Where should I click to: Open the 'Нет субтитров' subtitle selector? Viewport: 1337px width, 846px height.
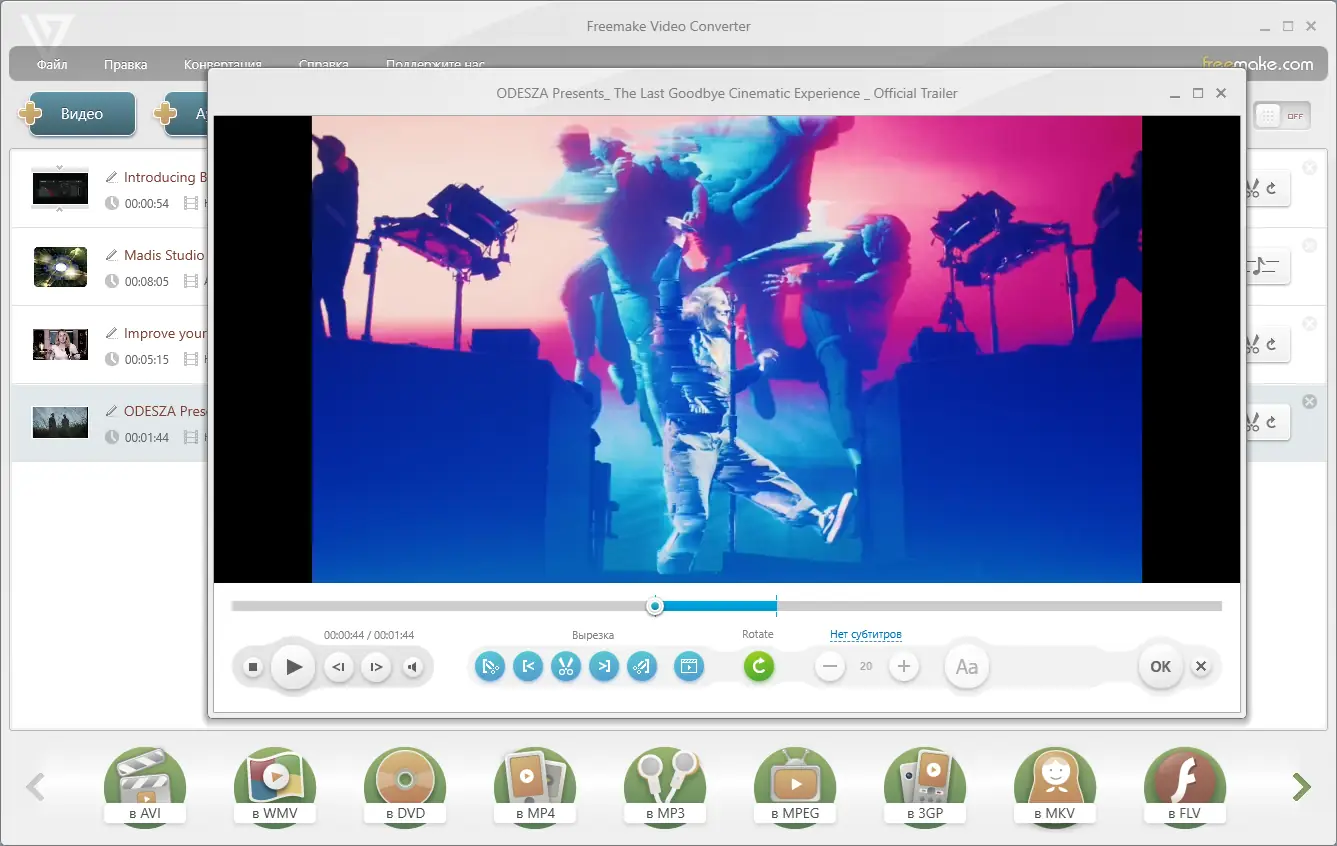click(x=866, y=634)
